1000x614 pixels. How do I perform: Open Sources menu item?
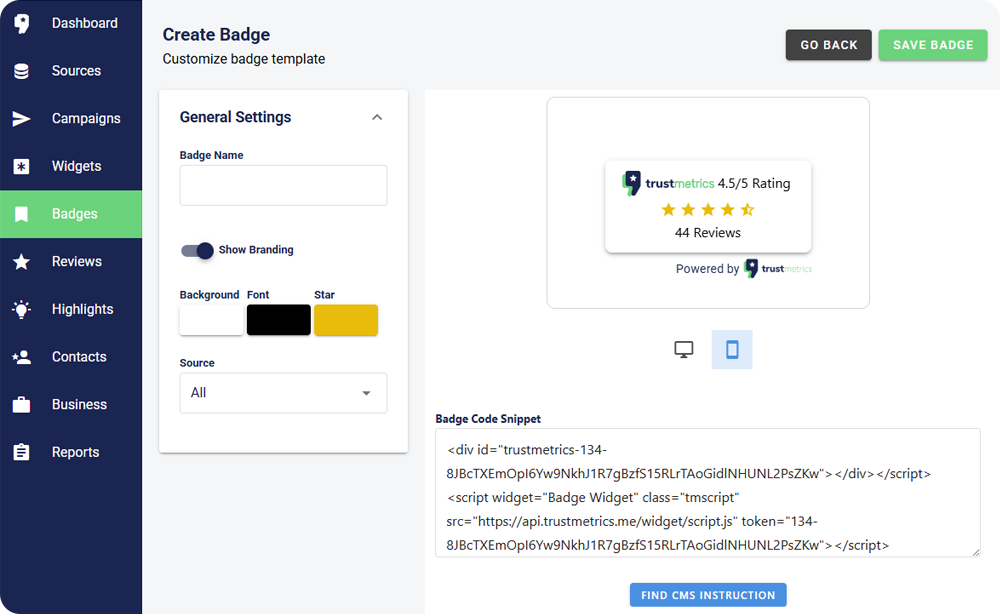(x=71, y=71)
